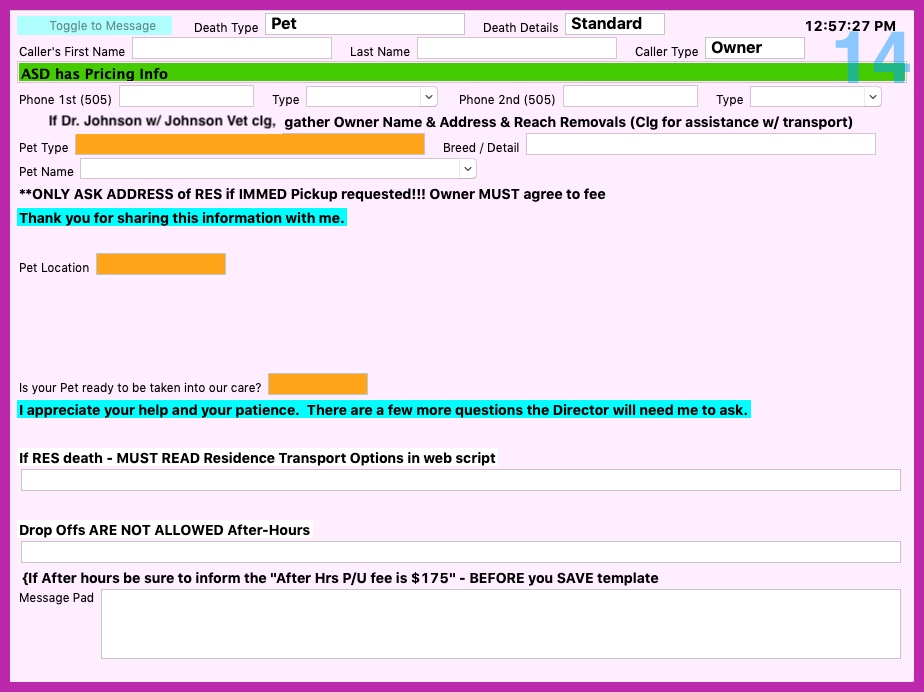This screenshot has height=692, width=924.
Task: Select the Death Details field showing Standard
Action: pyautogui.click(x=615, y=24)
